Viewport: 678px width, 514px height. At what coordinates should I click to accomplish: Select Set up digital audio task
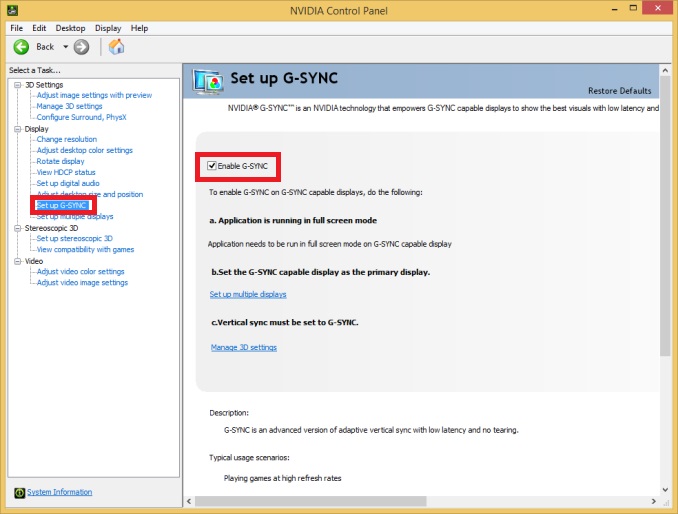click(68, 183)
